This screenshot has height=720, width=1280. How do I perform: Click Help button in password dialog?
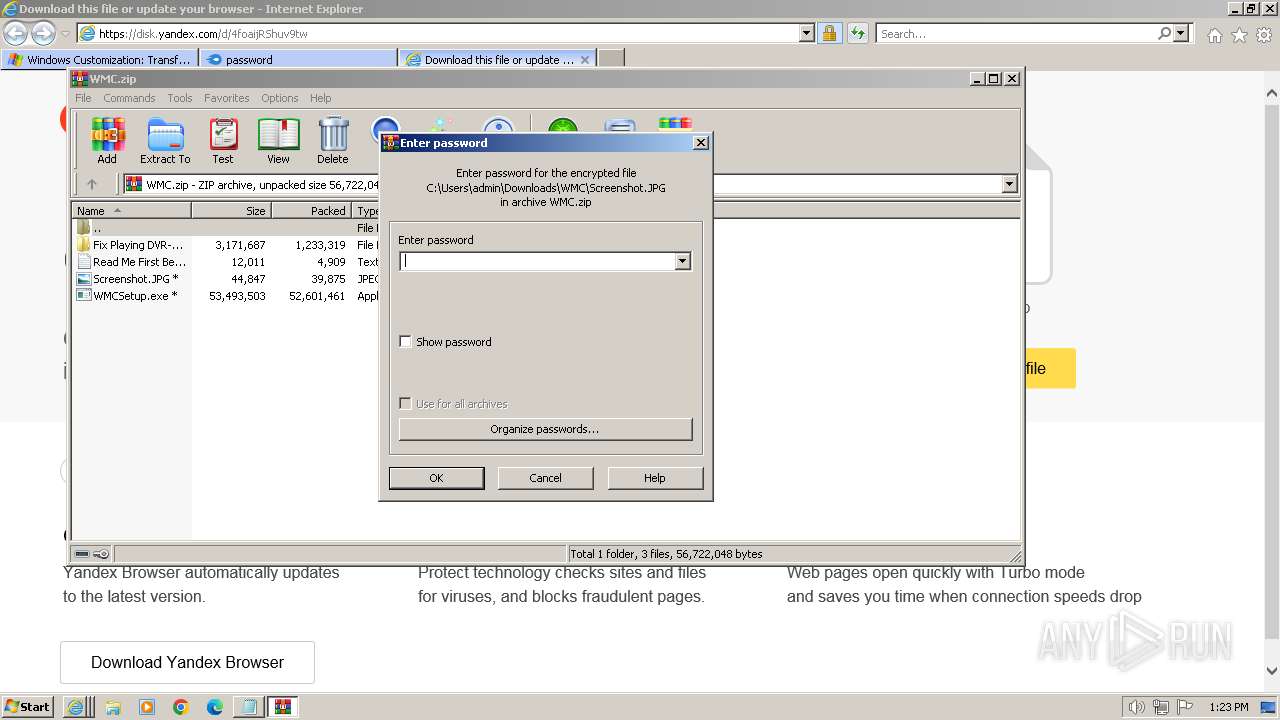tap(654, 478)
